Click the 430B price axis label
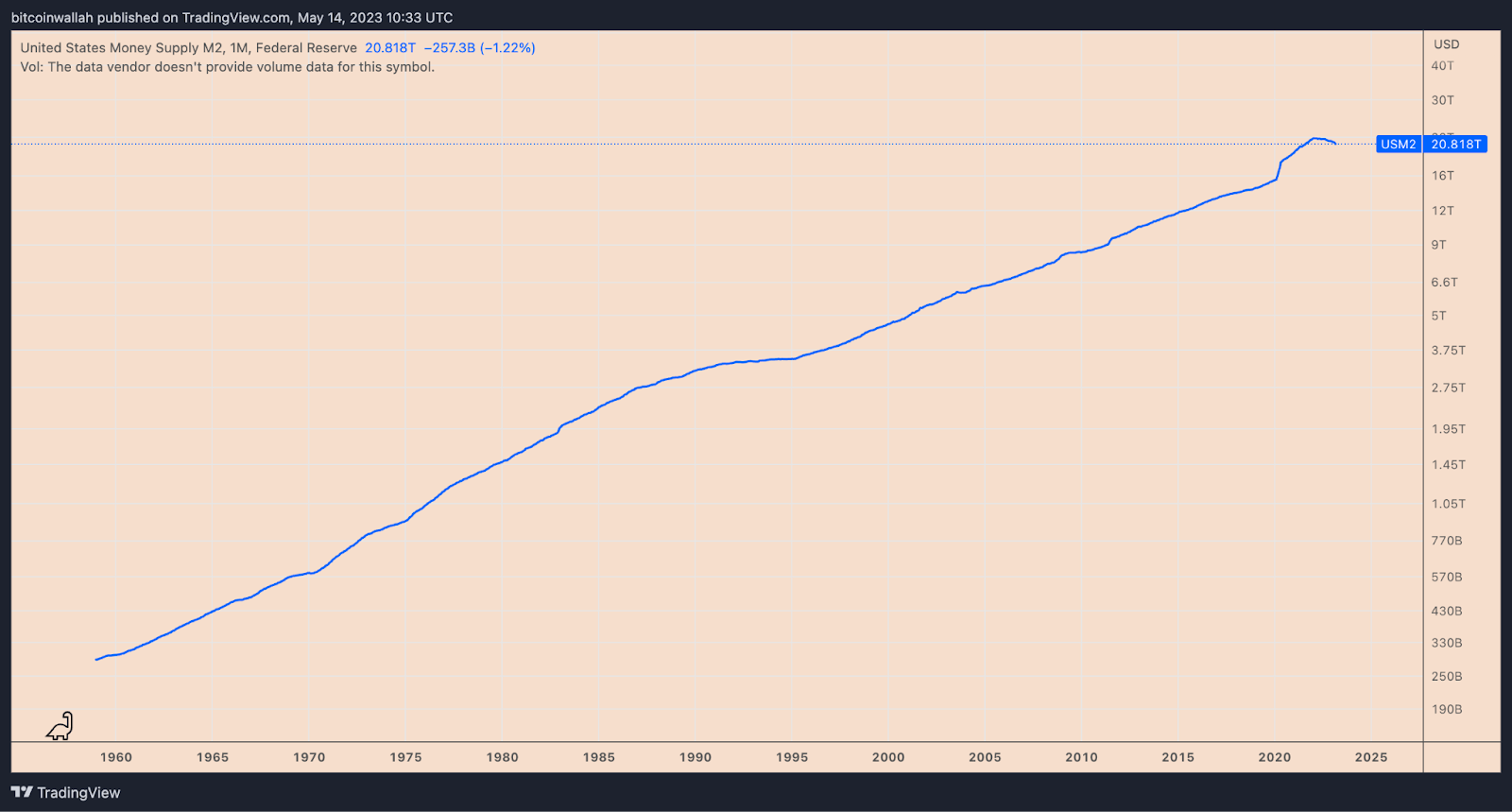 pyautogui.click(x=1446, y=612)
